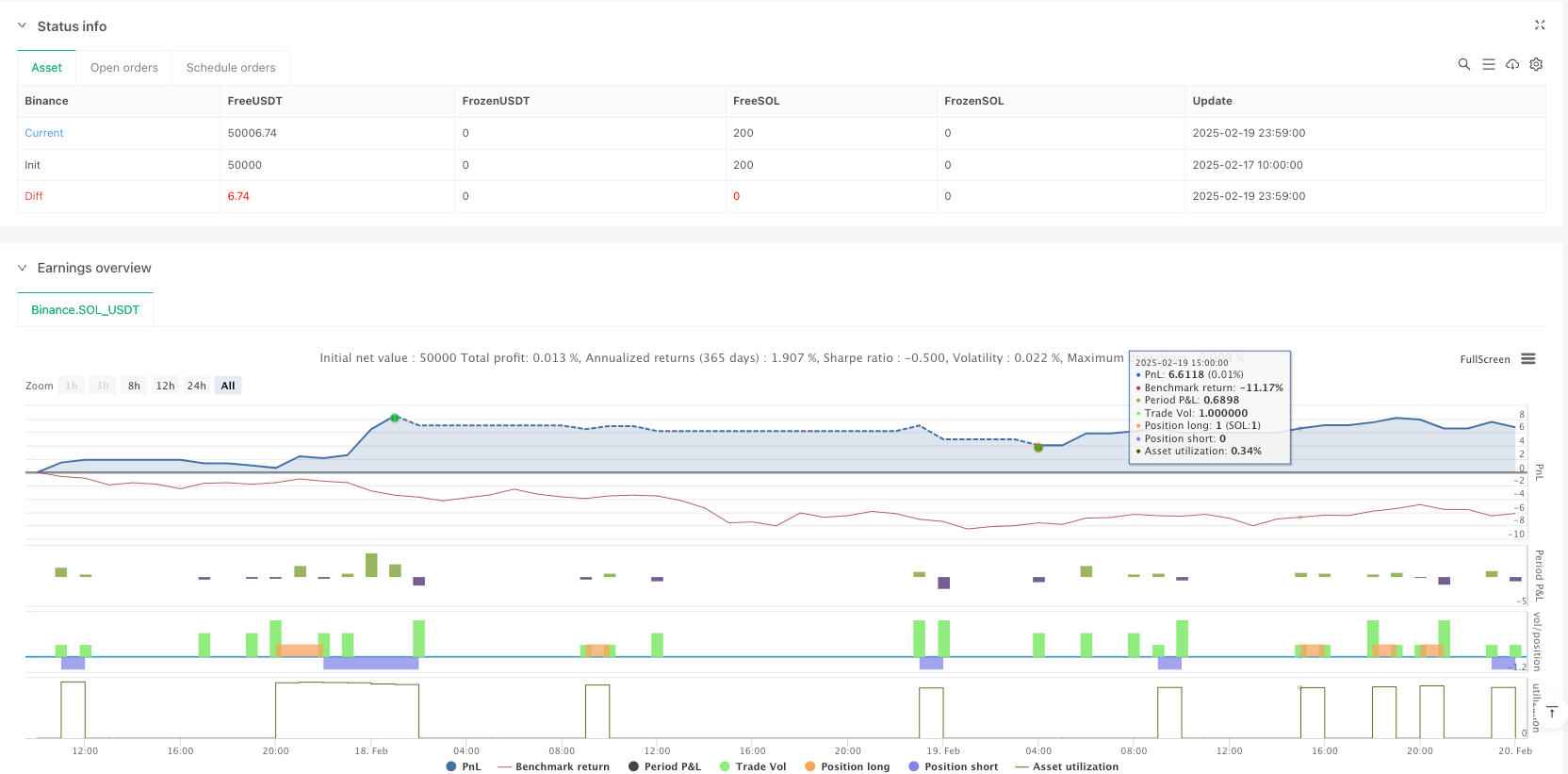The height and width of the screenshot is (774, 1568).
Task: Collapse the Status info section
Action: coord(23,26)
